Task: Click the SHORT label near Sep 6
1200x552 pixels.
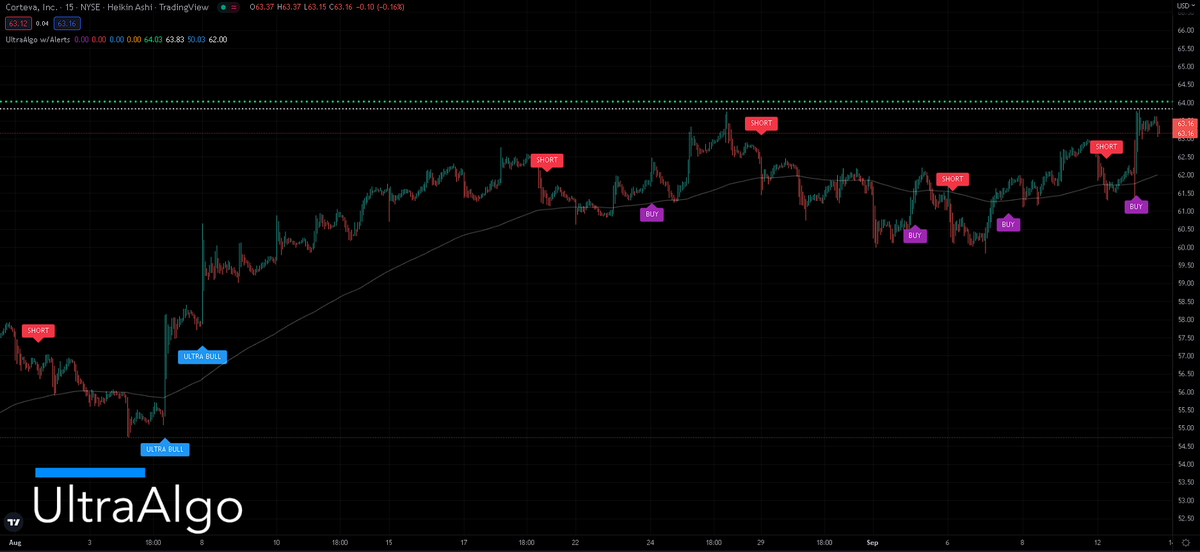Action: [x=952, y=179]
